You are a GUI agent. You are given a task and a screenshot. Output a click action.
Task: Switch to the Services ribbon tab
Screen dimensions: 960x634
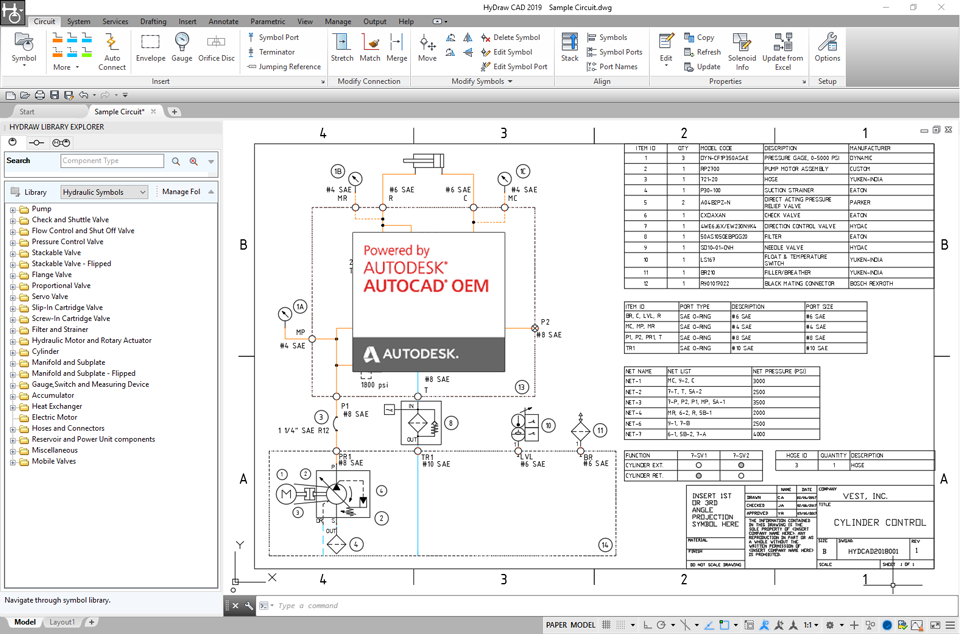115,21
